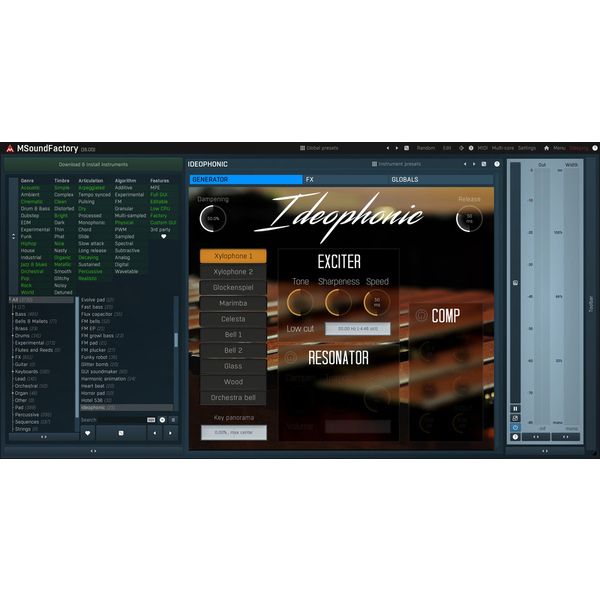Select previous instrument preset arrow
Image resolution: width=600 pixels, height=600 pixels.
click(x=465, y=164)
